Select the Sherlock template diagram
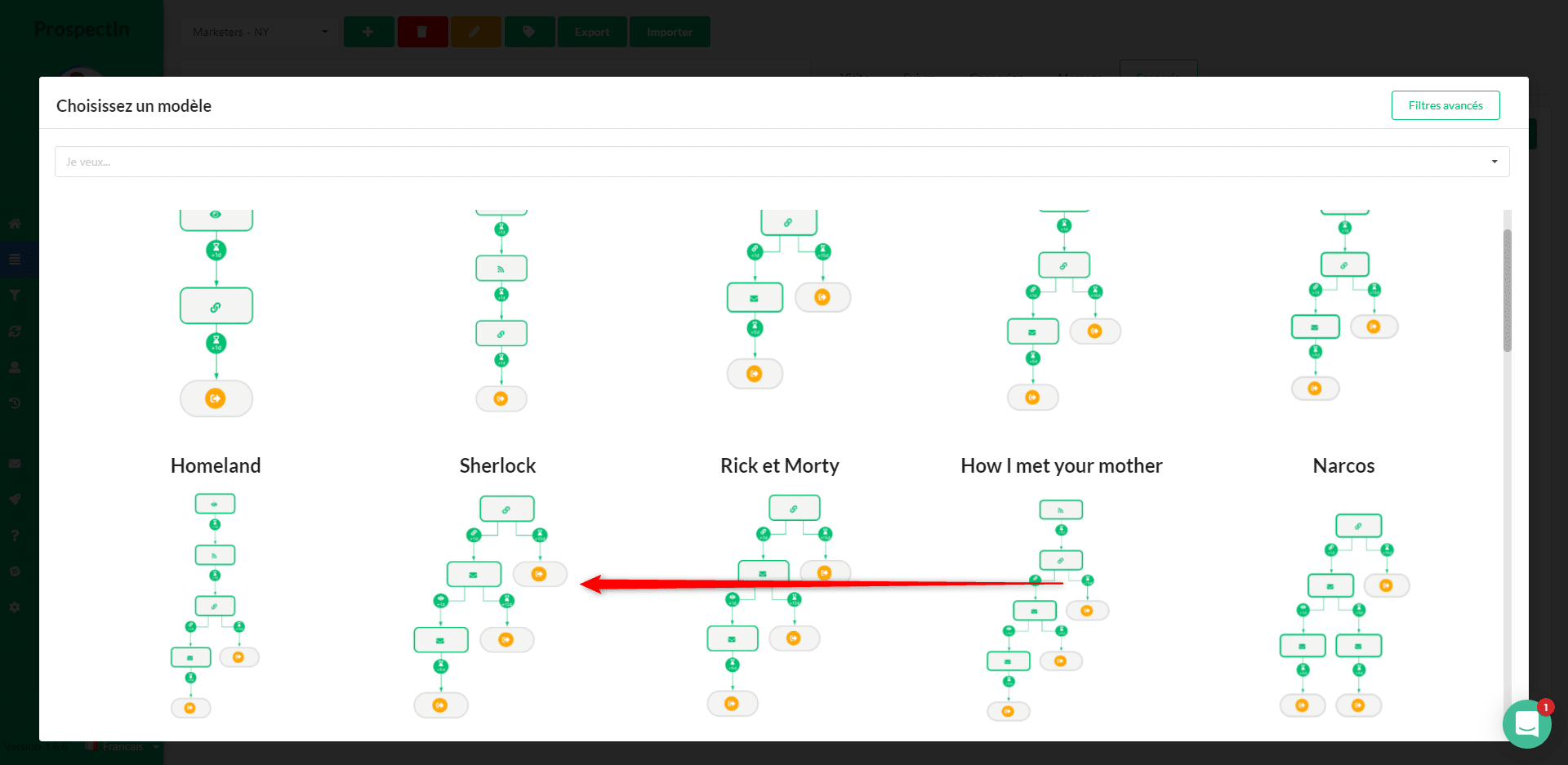The image size is (1568, 765). coord(491,605)
